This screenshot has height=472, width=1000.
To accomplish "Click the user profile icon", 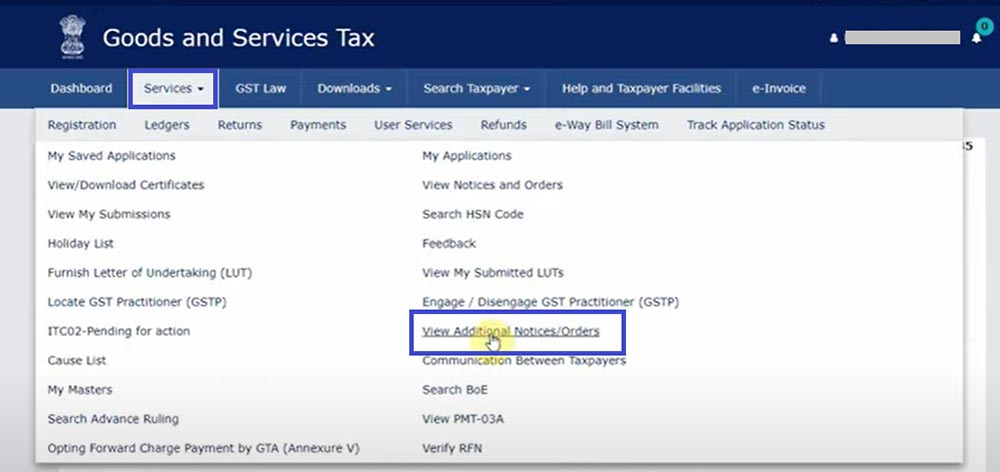I will click(834, 39).
